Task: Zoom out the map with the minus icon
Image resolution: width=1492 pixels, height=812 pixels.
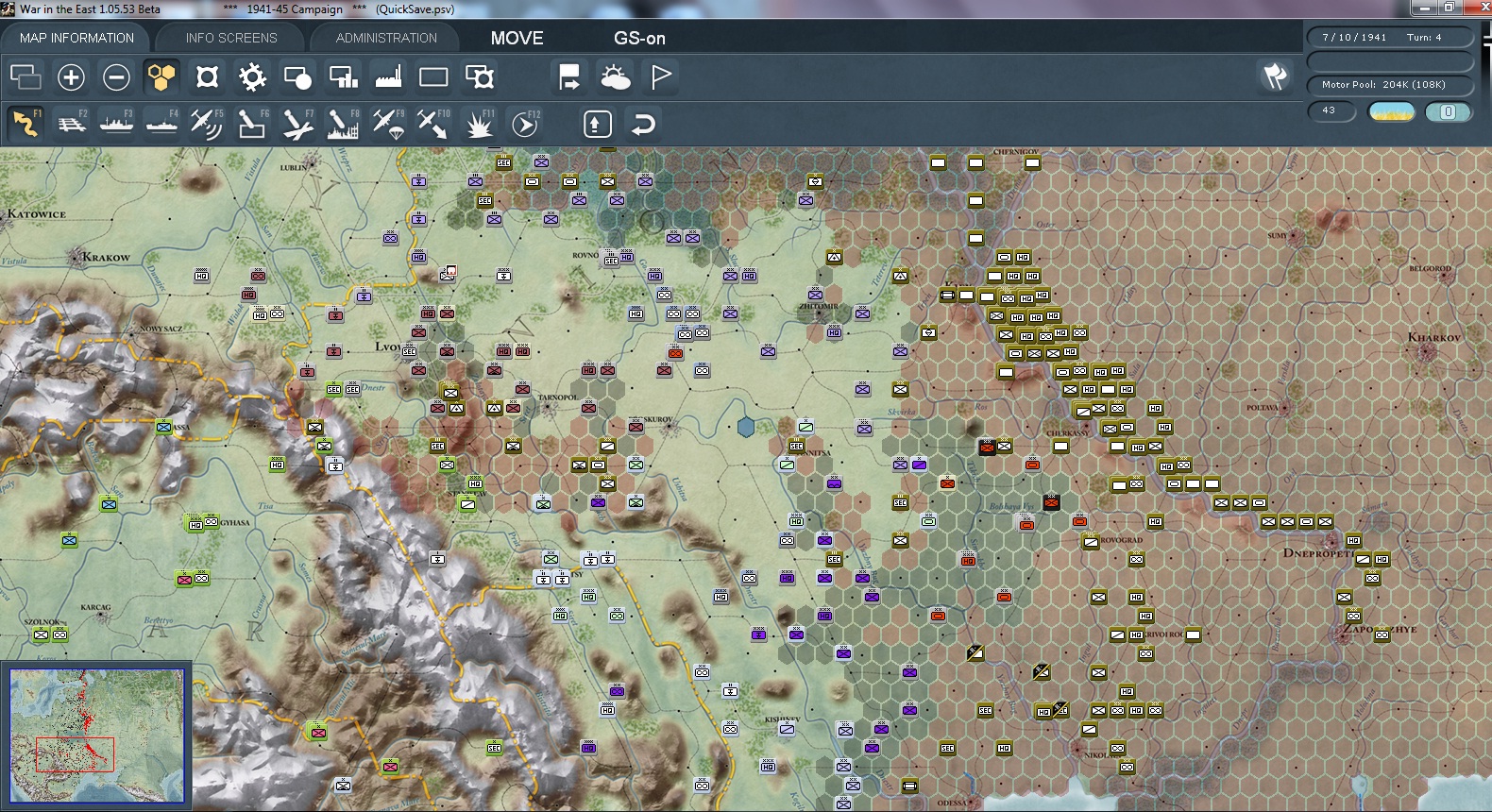Action: click(116, 76)
